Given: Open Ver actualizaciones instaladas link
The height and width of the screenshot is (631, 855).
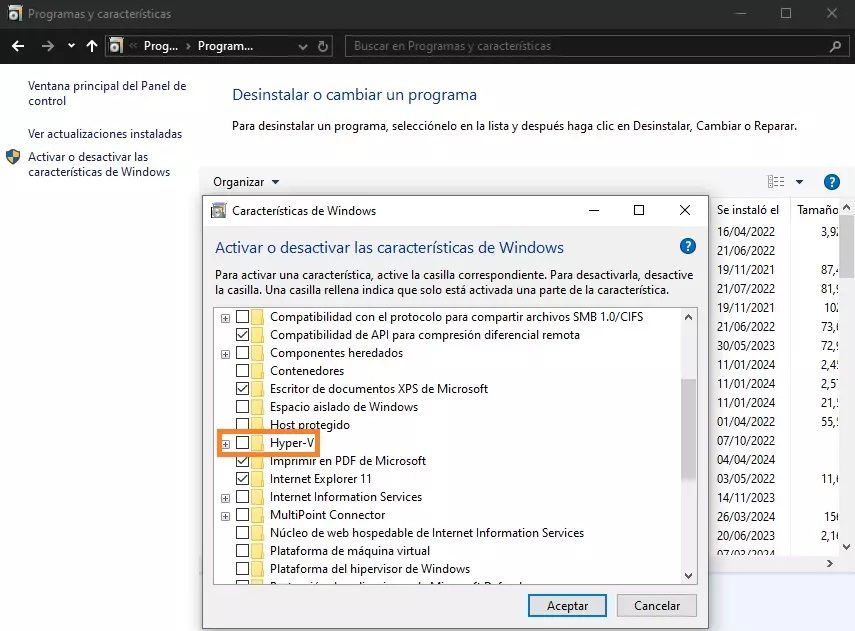Looking at the screenshot, I should tap(105, 134).
